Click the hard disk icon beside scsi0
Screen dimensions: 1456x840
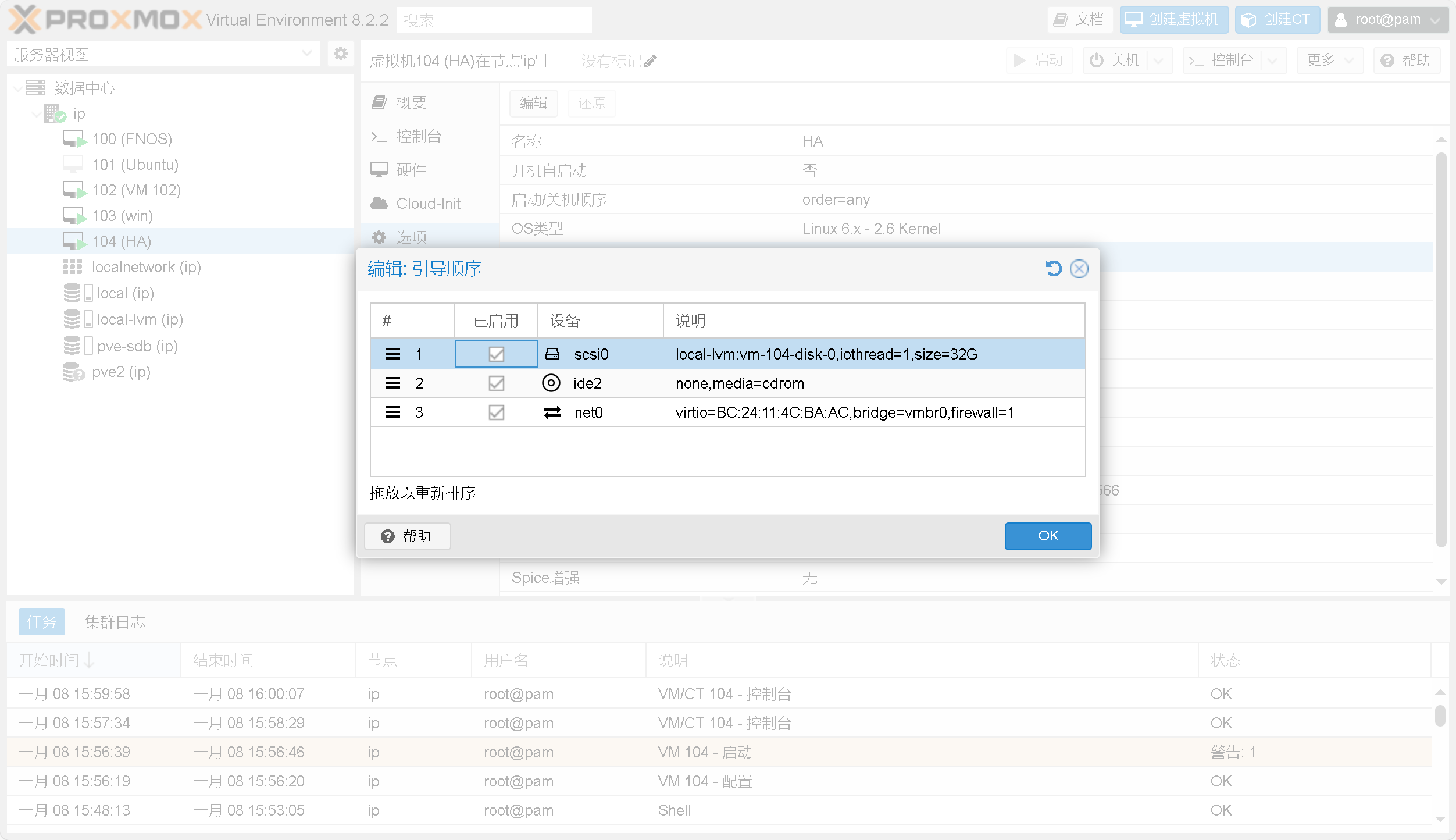tap(552, 354)
